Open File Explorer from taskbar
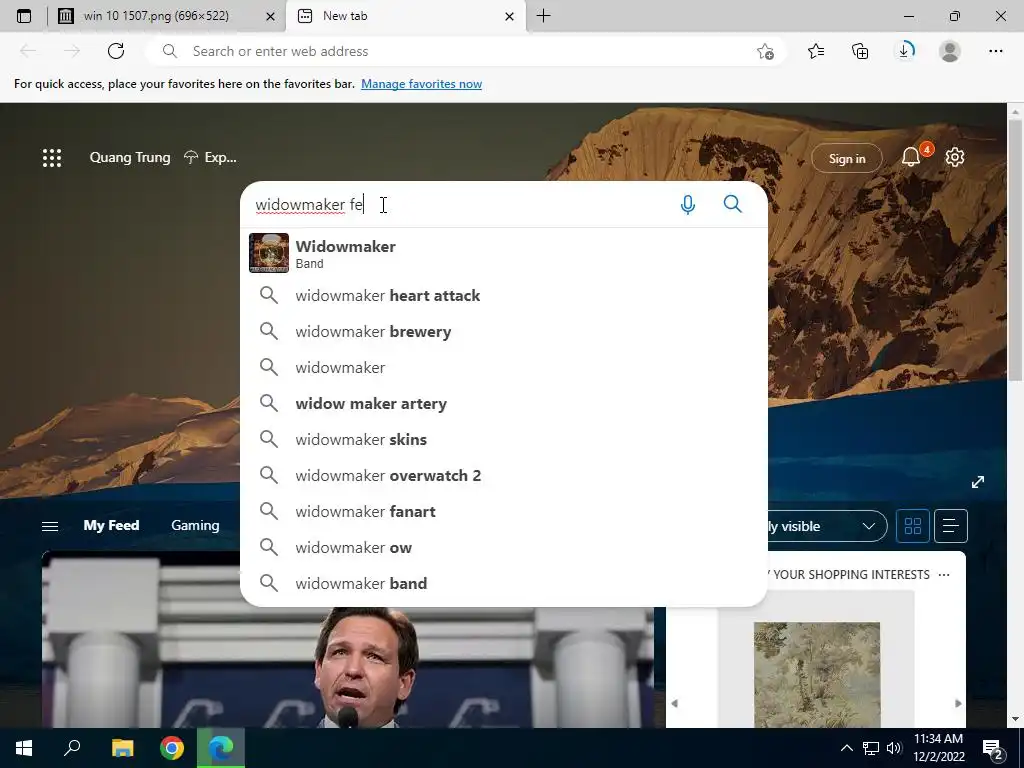This screenshot has height=768, width=1024. point(122,748)
